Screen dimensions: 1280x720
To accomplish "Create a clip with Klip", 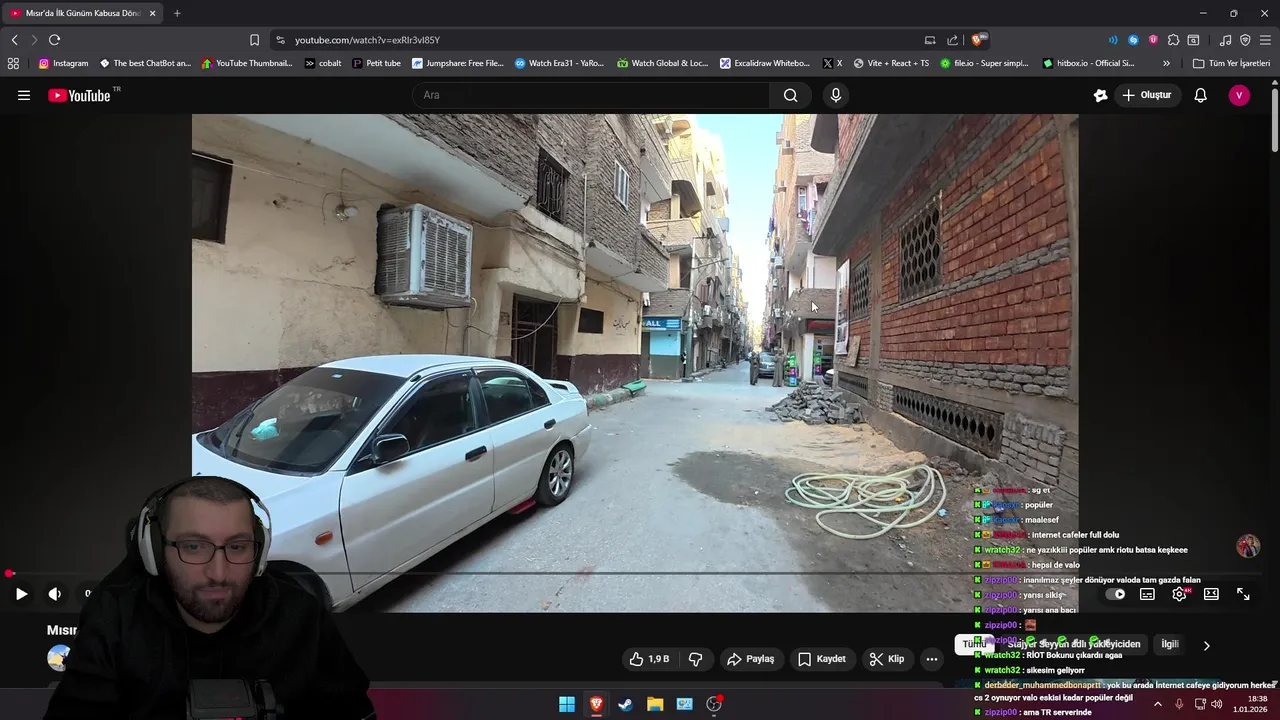I will click(x=887, y=659).
